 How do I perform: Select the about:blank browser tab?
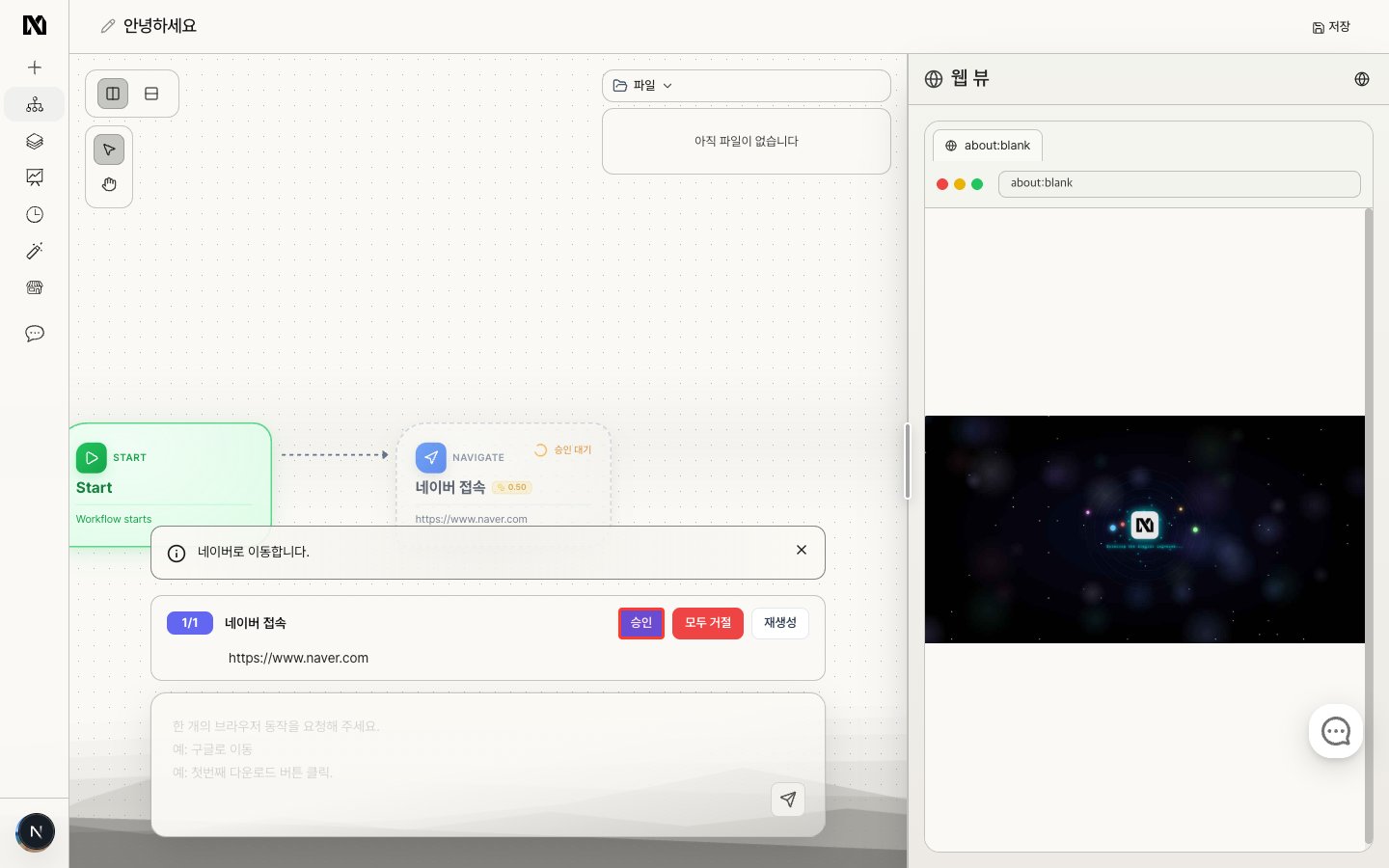[x=988, y=146]
